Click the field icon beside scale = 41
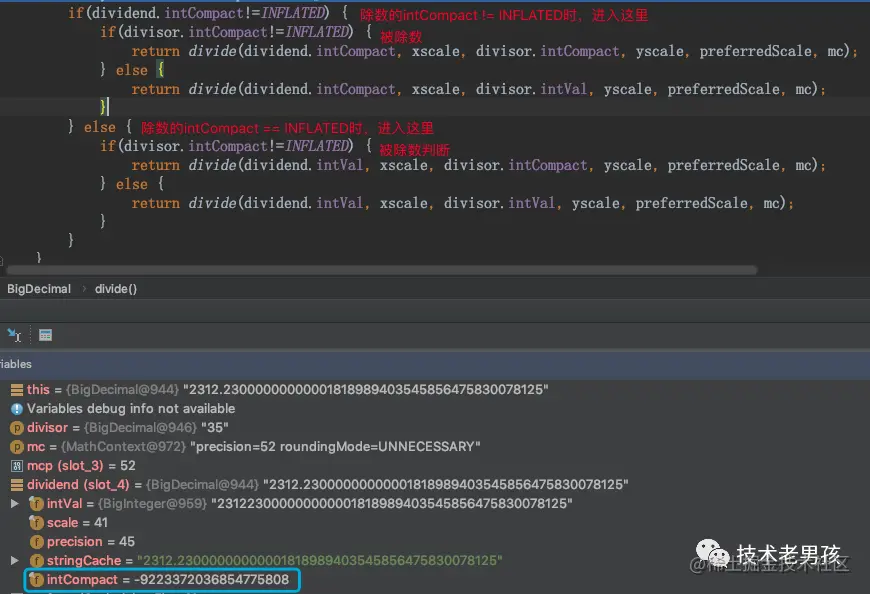 click(37, 522)
